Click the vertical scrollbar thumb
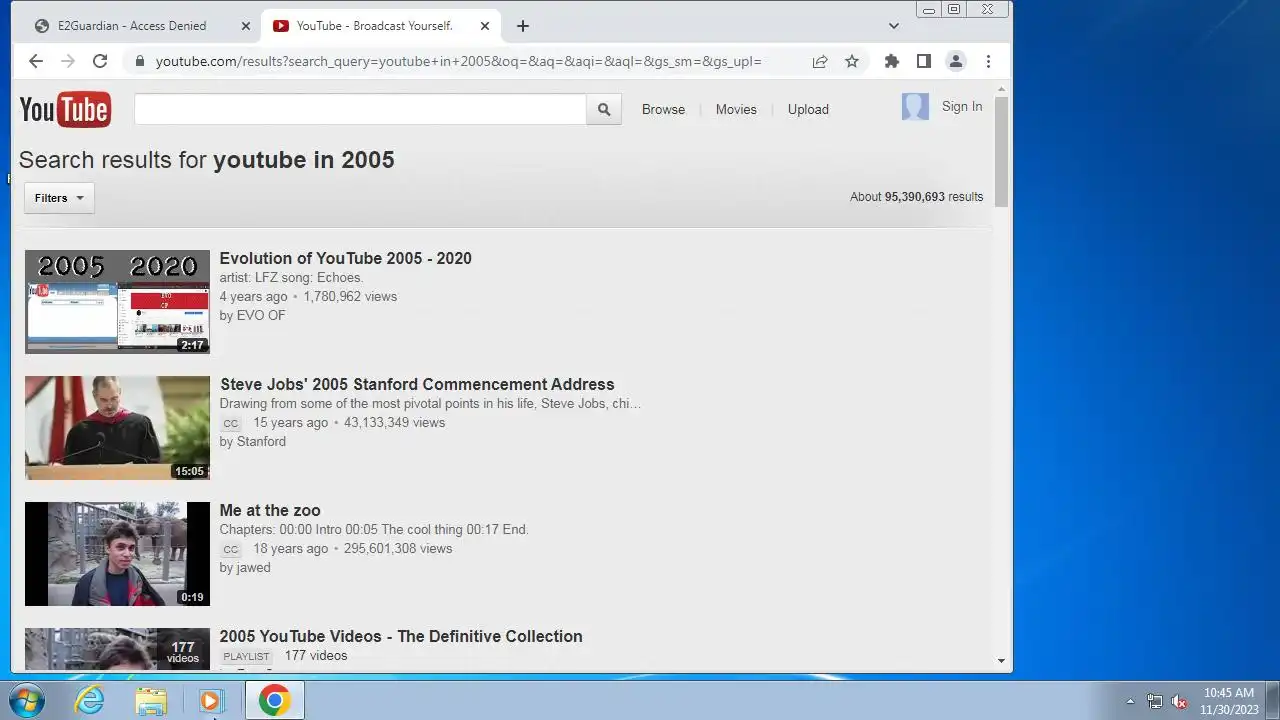This screenshot has height=720, width=1280. click(x=1002, y=152)
